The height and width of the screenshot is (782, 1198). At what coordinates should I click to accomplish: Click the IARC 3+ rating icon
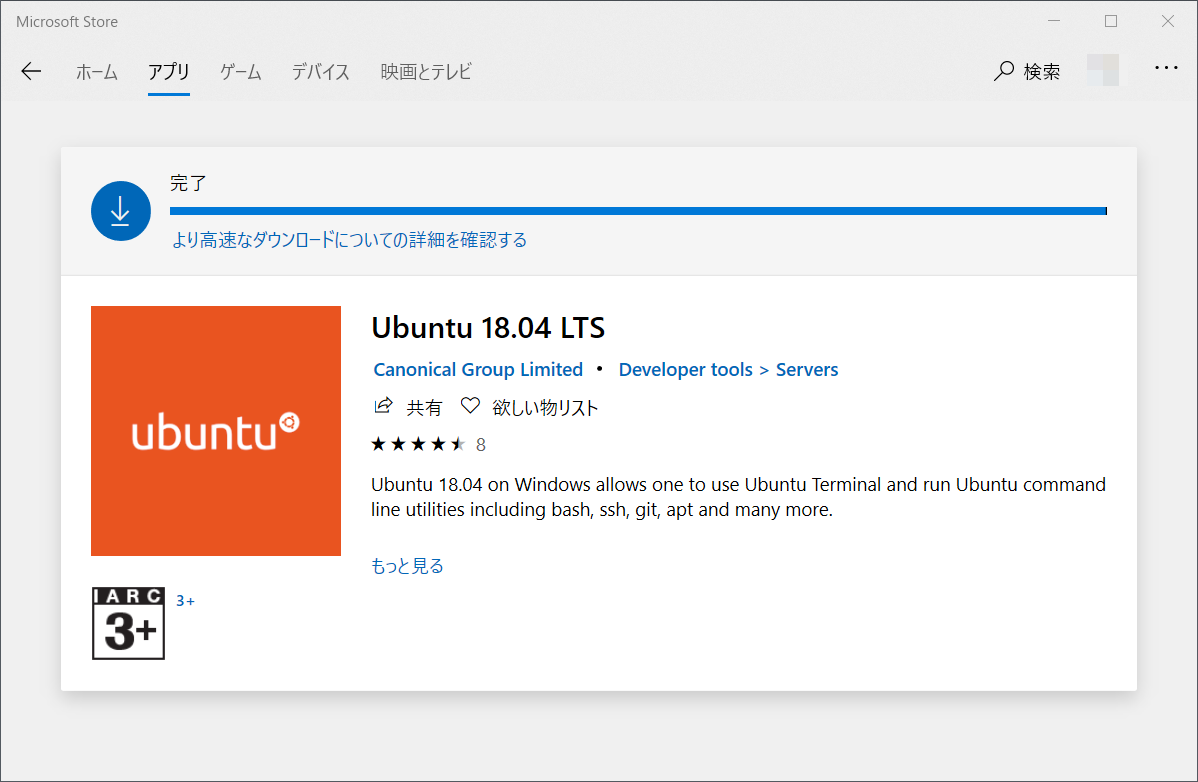128,622
